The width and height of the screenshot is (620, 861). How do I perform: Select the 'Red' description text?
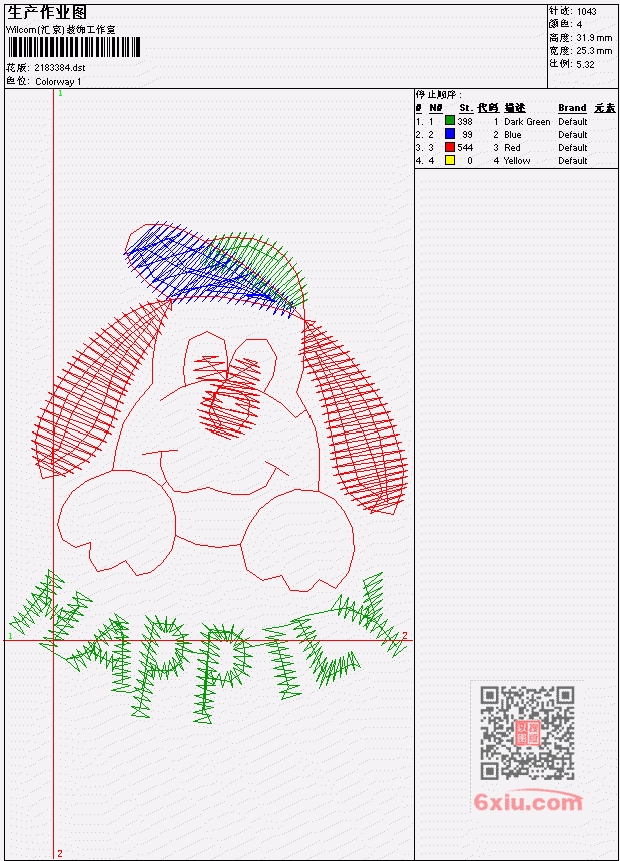click(x=512, y=148)
